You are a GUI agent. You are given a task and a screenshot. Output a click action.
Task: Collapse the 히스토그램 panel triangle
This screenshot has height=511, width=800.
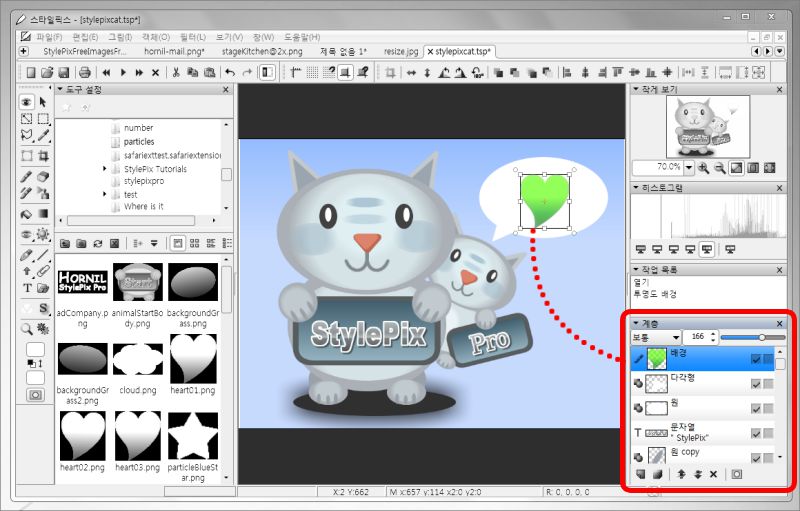point(636,187)
